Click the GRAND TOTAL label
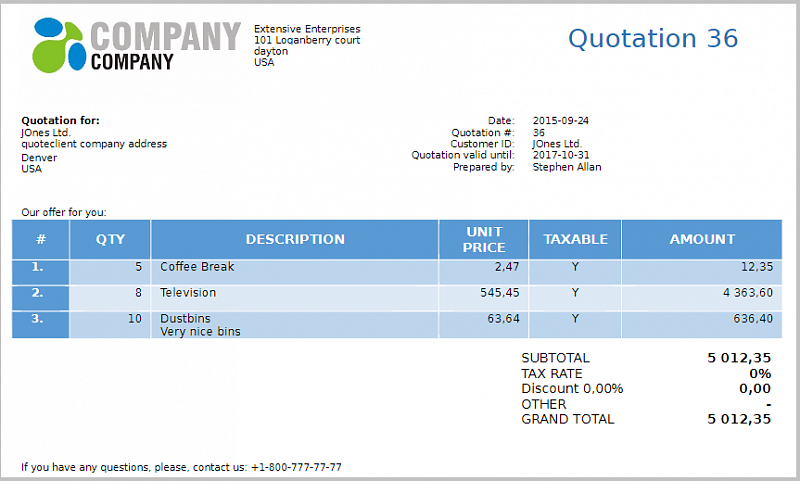800x481 pixels. (567, 420)
